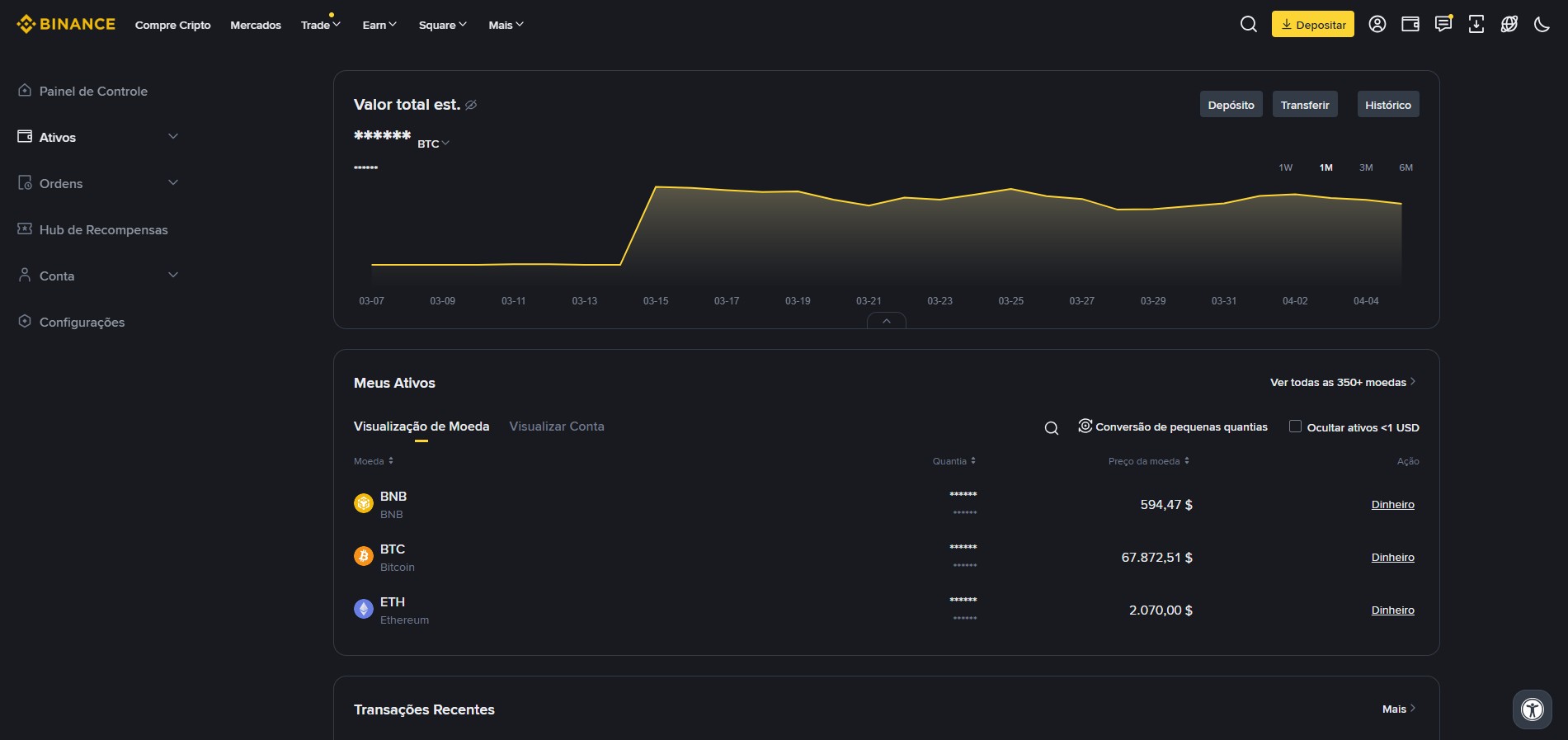Expand the Conta sidebar chevron
The image size is (1568, 740).
173,275
